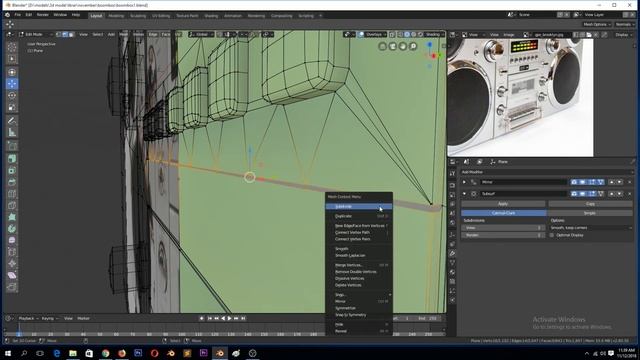
Task: Enable face select mode
Action: pyautogui.click(x=71, y=35)
